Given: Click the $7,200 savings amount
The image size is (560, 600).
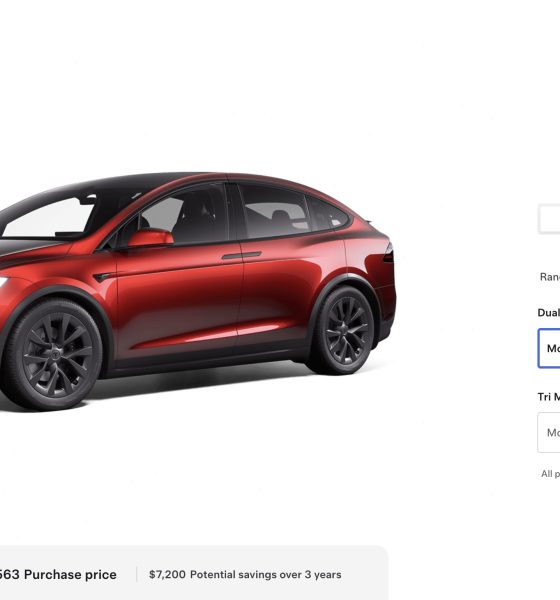Looking at the screenshot, I should pyautogui.click(x=167, y=574).
